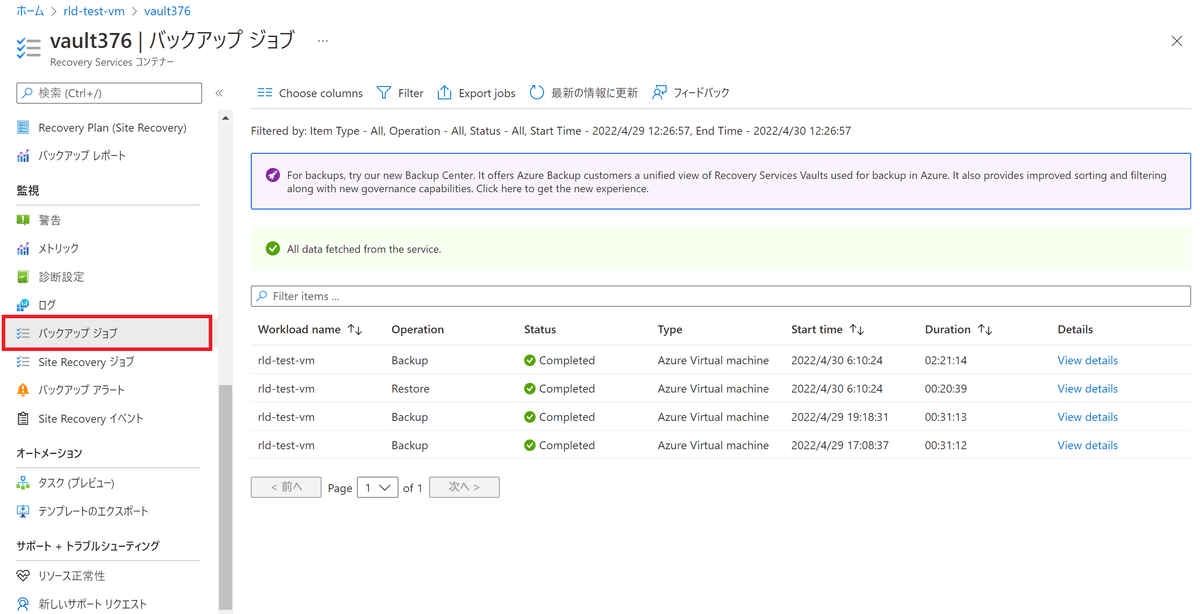Open the more options ellipsis next to title
This screenshot has width=1200, height=614.
pyautogui.click(x=323, y=41)
